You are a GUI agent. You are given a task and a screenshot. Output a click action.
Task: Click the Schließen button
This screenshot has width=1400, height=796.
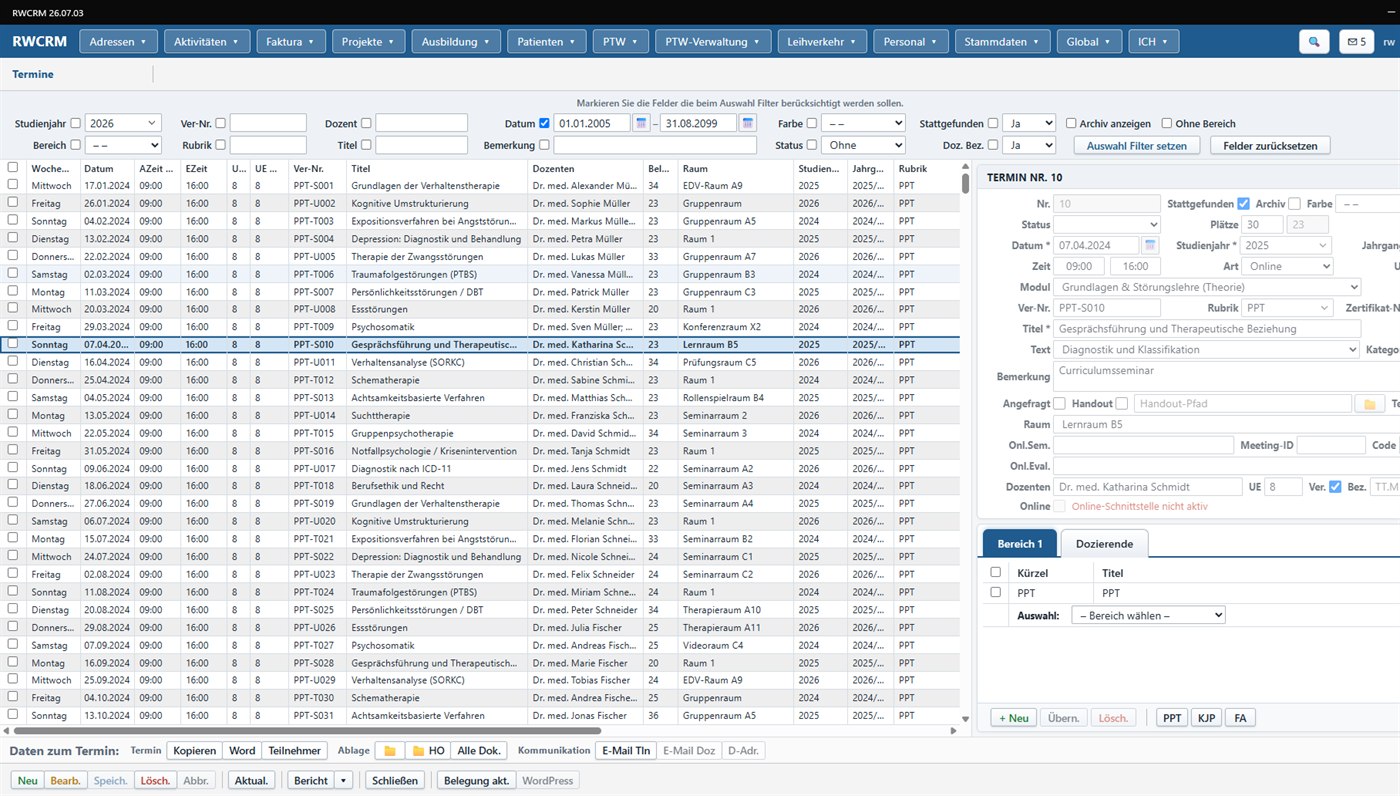click(394, 781)
